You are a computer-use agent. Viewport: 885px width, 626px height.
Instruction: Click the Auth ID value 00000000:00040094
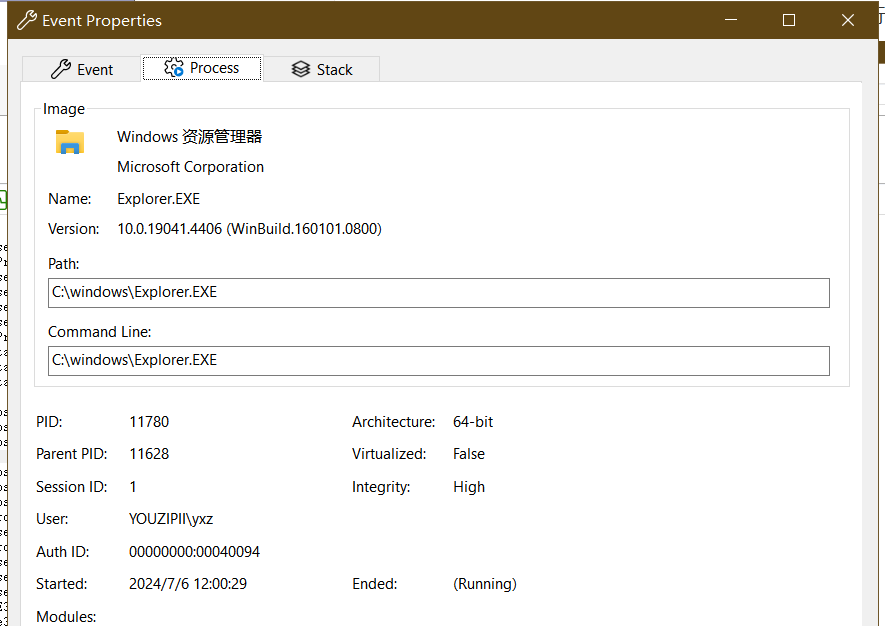[x=194, y=551]
